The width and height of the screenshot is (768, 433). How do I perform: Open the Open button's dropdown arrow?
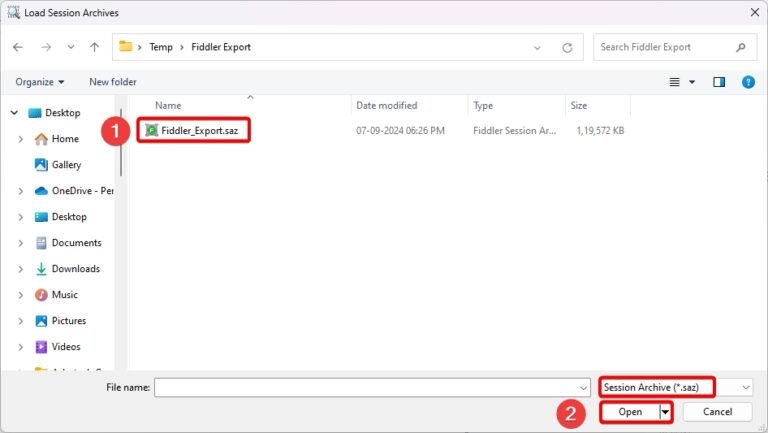coord(665,412)
